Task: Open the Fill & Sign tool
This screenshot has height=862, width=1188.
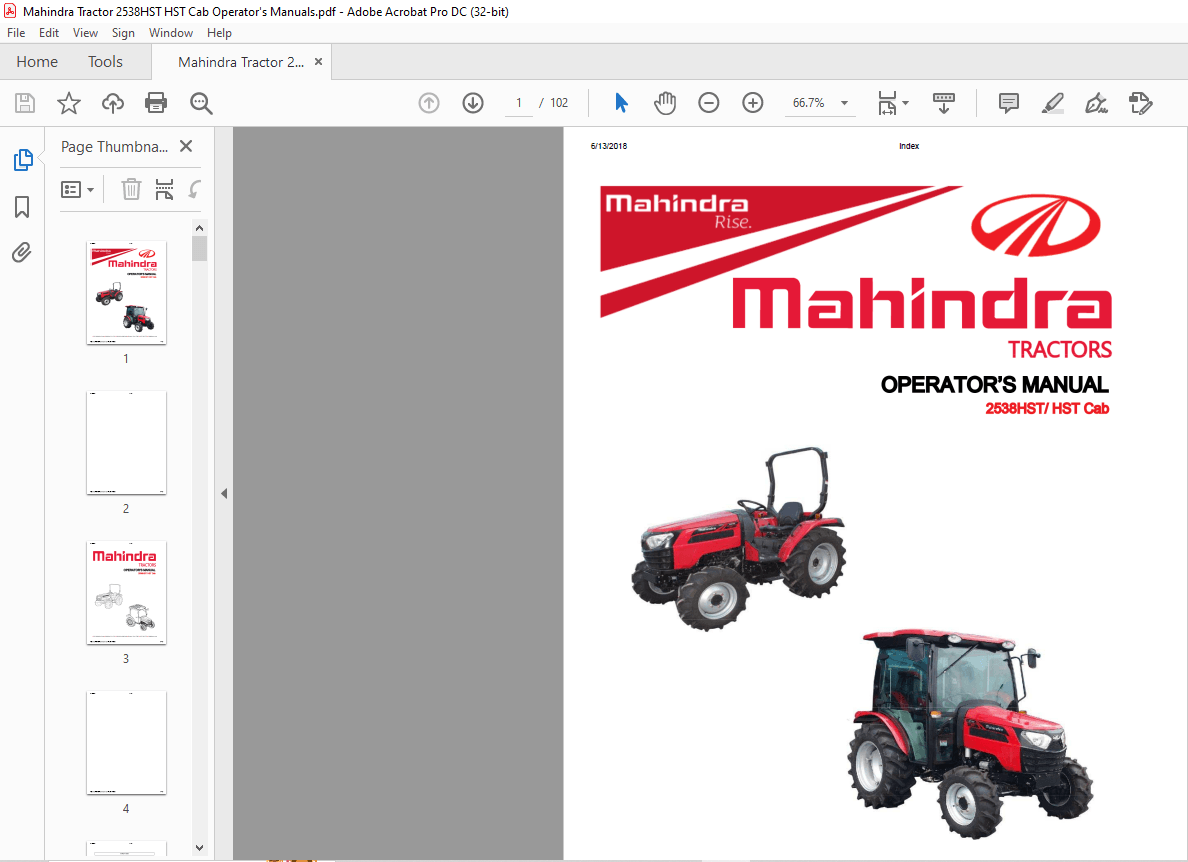Action: (x=1140, y=102)
